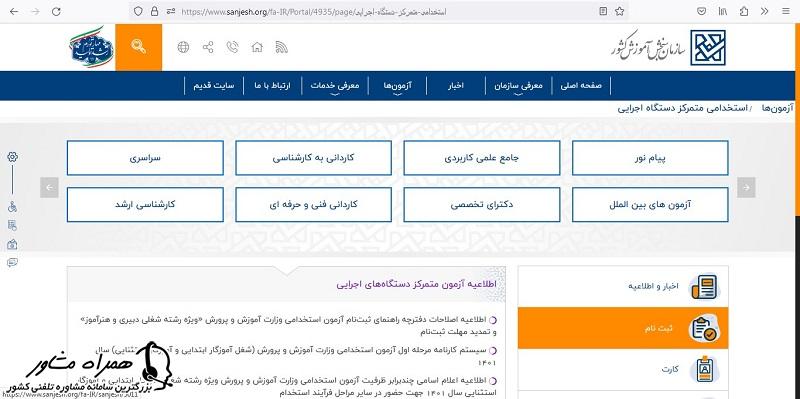Click the browser back arrow
The image size is (800, 399).
[x=14, y=11]
